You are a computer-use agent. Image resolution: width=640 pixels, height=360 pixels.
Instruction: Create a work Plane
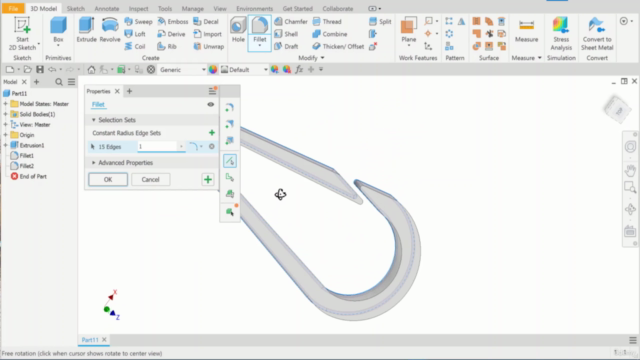(409, 29)
